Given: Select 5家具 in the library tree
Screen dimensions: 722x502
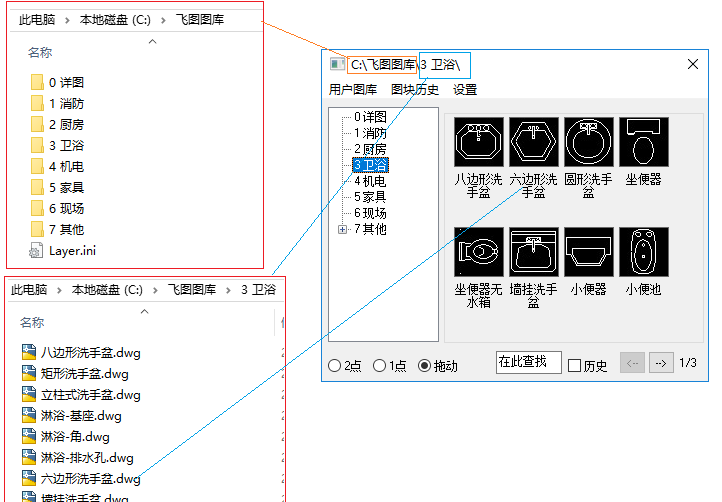Looking at the screenshot, I should pyautogui.click(x=370, y=197).
